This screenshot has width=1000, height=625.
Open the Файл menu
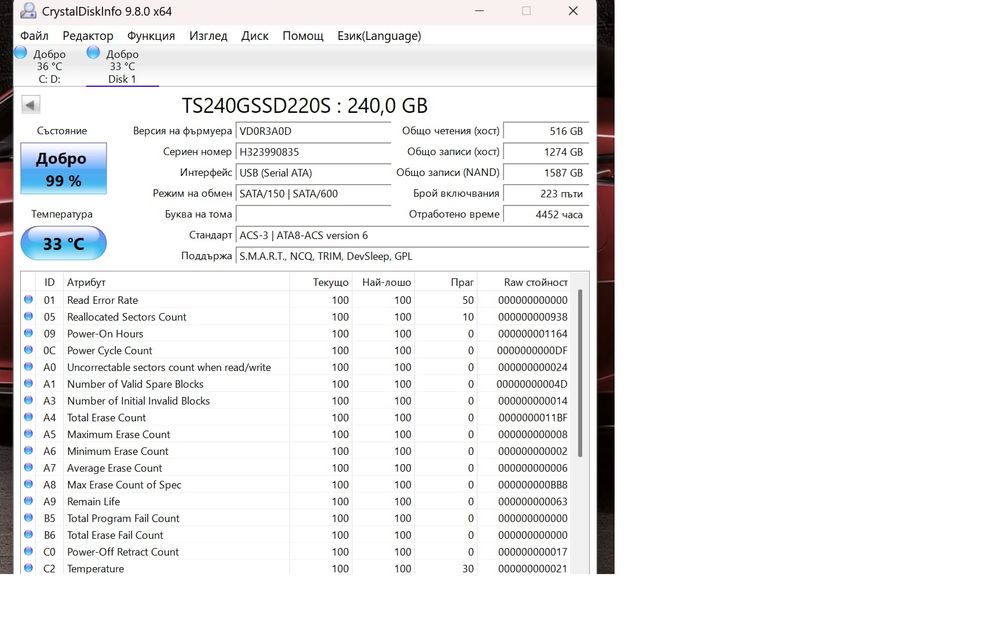click(x=34, y=36)
